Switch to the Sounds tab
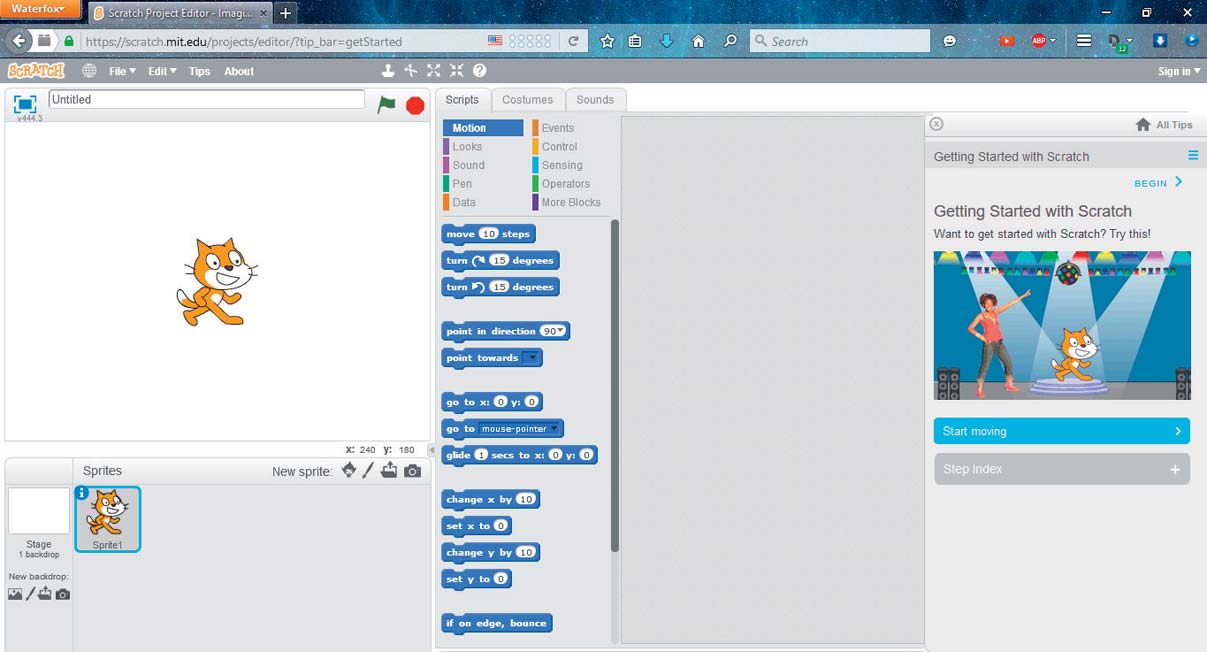The height and width of the screenshot is (652, 1207). pos(595,100)
